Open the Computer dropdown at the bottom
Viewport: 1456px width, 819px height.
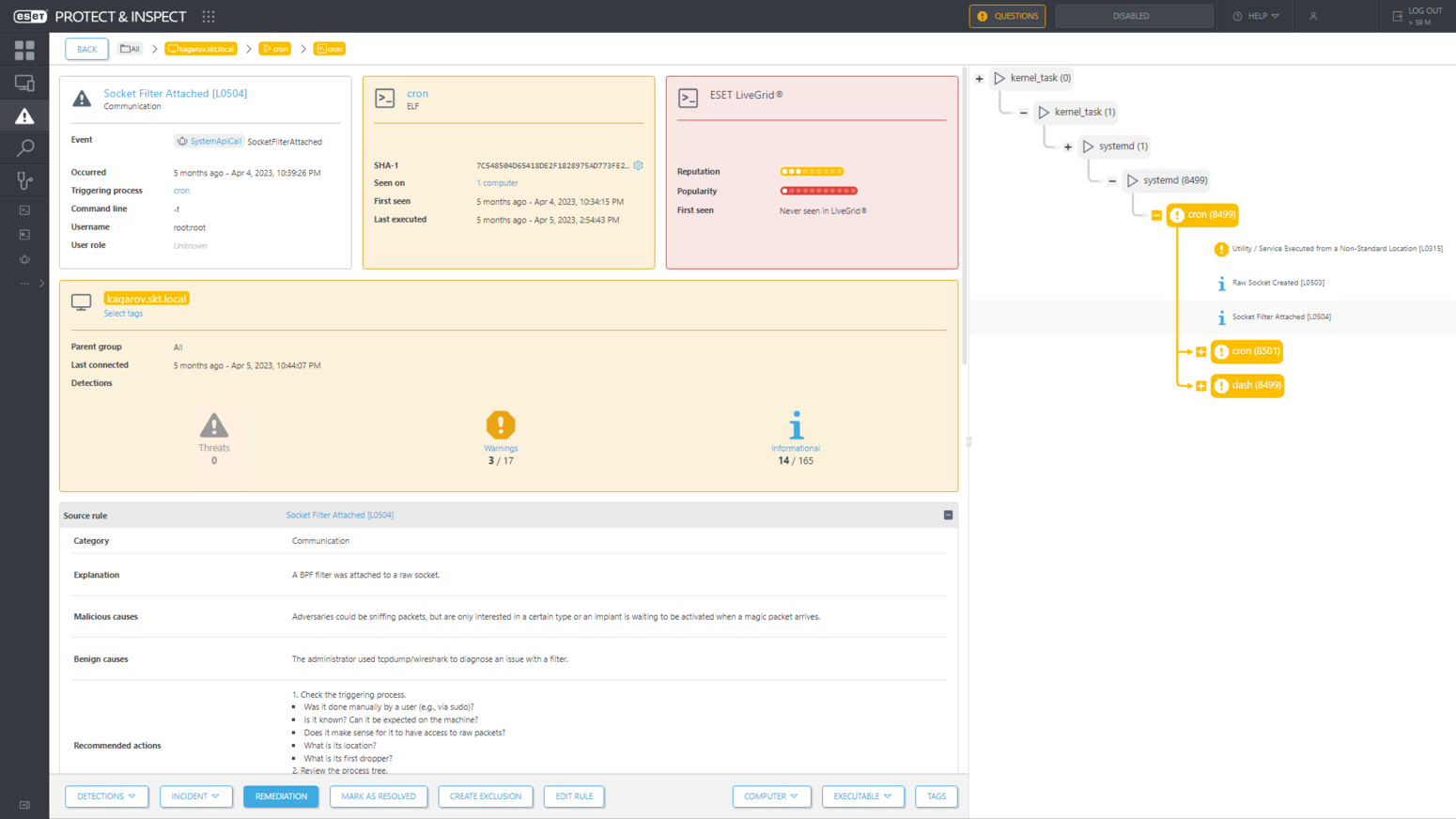click(771, 796)
